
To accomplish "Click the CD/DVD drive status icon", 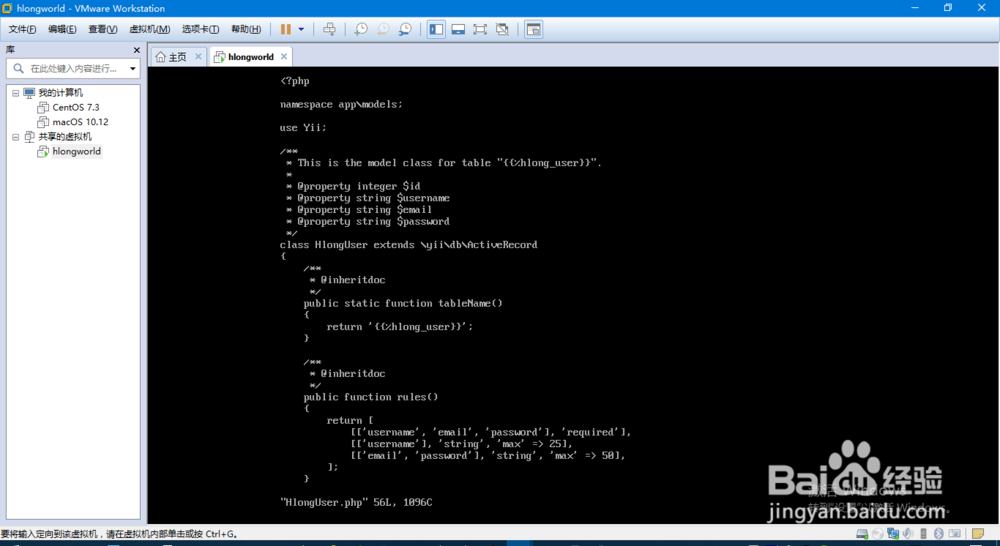I will 878,534.
